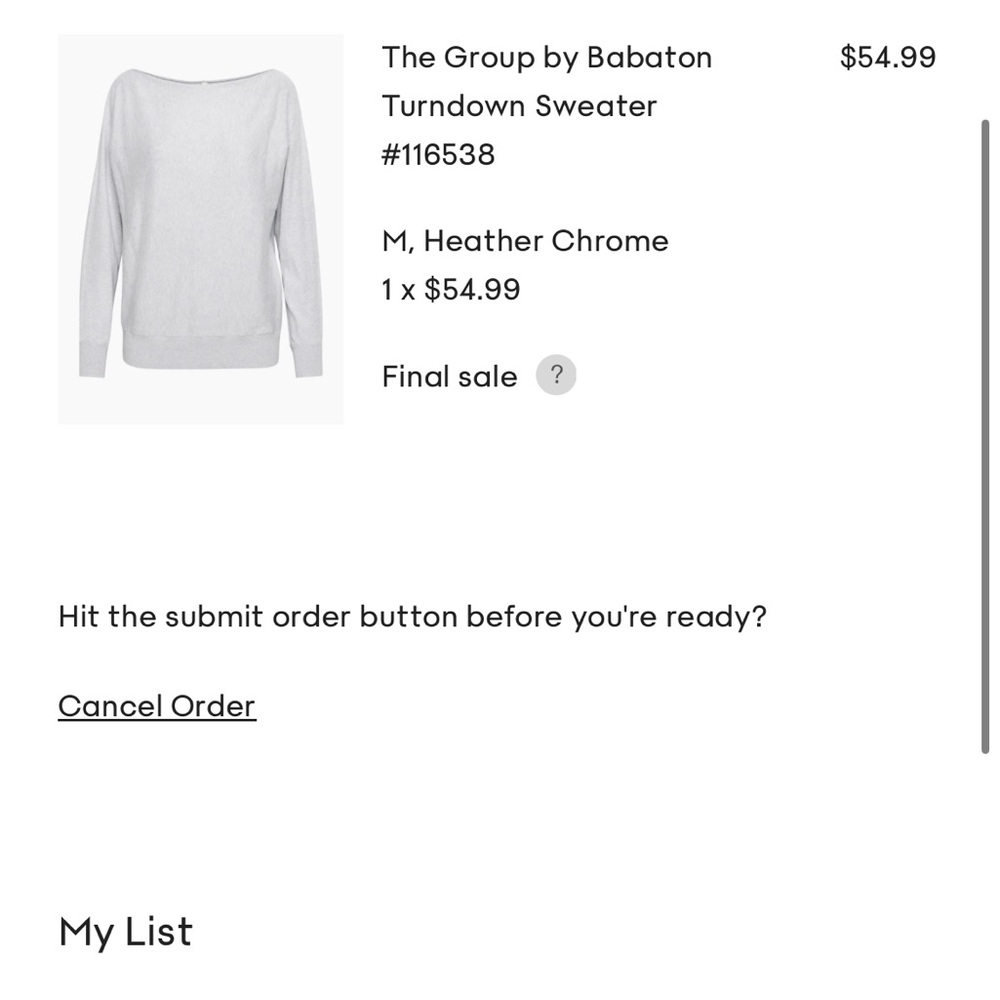The image size is (1000, 1000).
Task: Open The Group by Babaton product page
Action: (x=545, y=57)
